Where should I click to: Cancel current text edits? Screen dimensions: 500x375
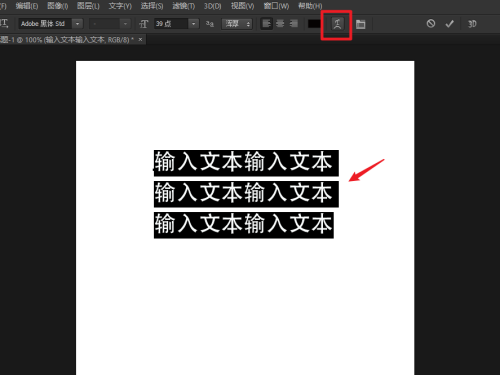coord(431,23)
